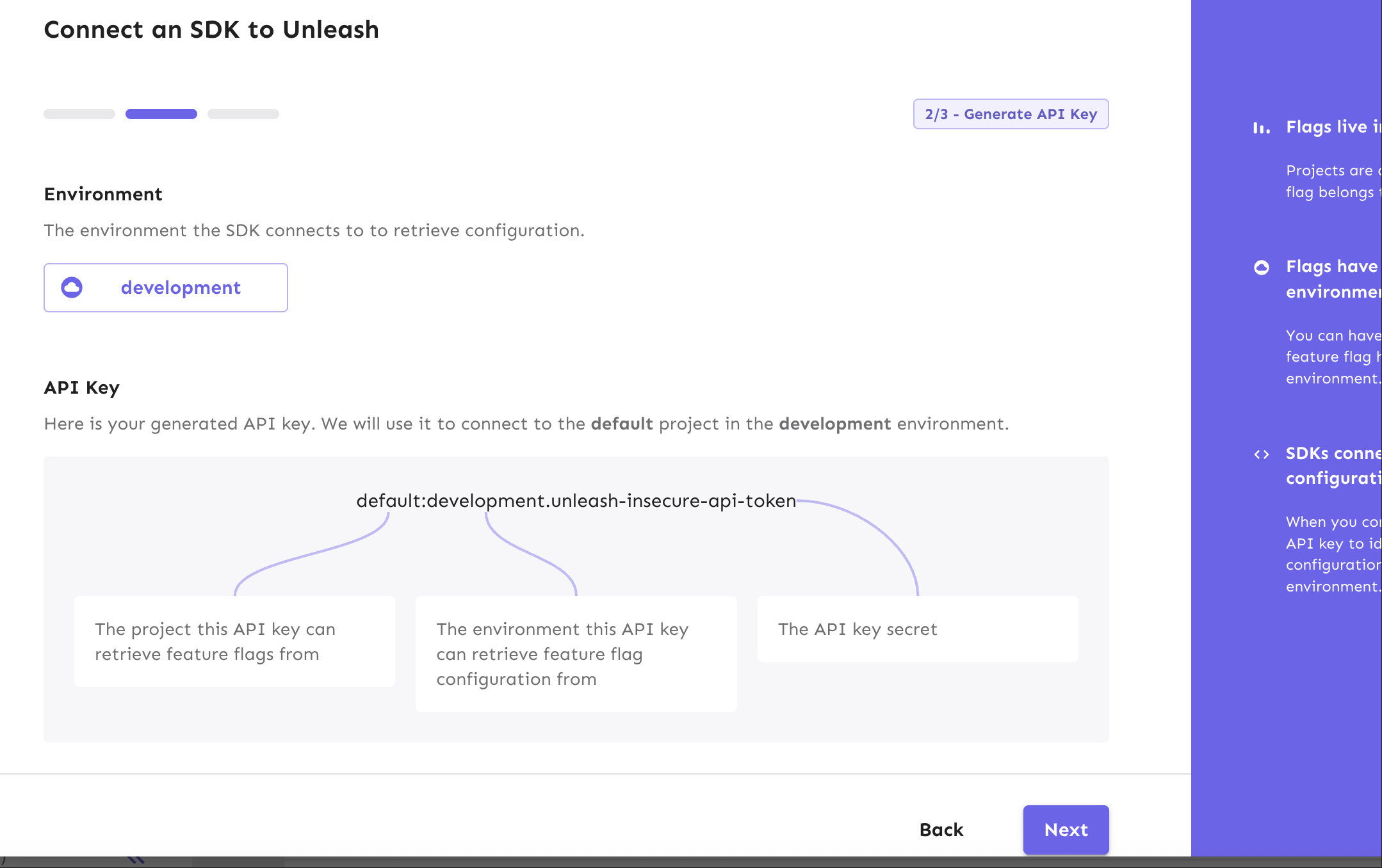
Task: Select the development environment button
Action: click(x=166, y=287)
